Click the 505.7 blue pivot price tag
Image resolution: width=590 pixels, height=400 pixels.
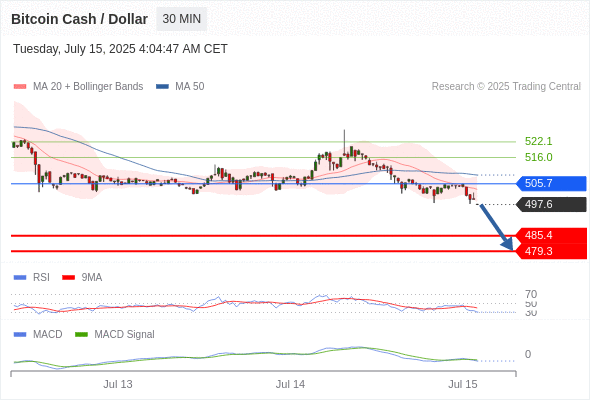pyautogui.click(x=551, y=183)
